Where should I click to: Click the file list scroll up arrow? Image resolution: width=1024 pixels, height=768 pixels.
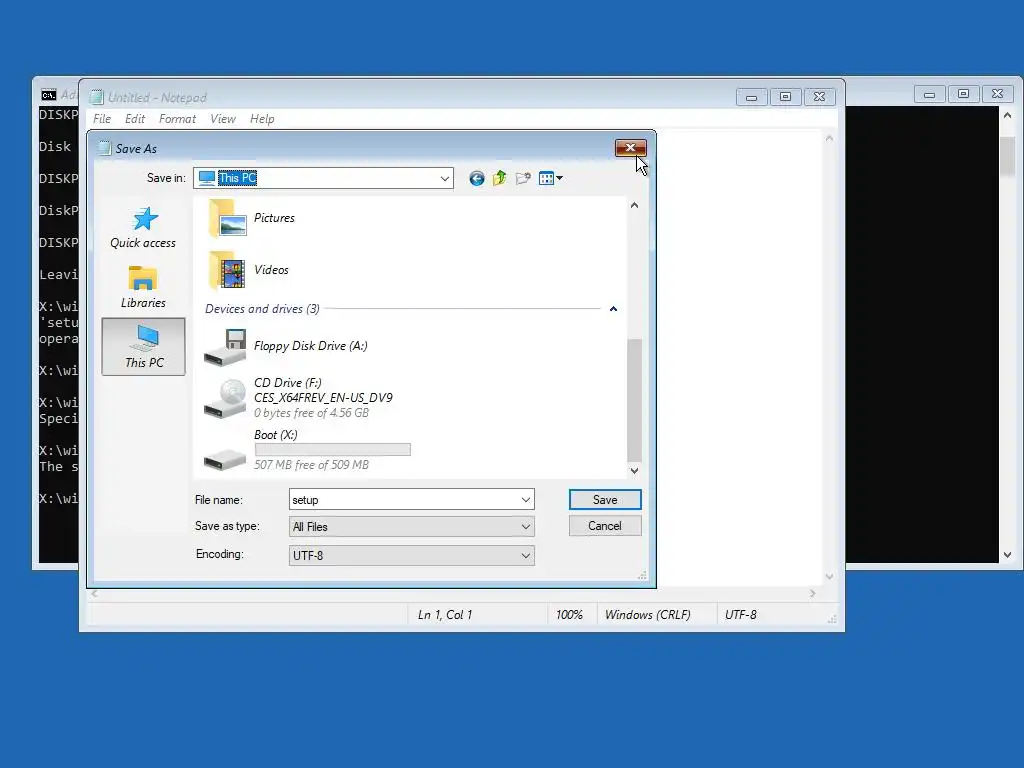[634, 206]
